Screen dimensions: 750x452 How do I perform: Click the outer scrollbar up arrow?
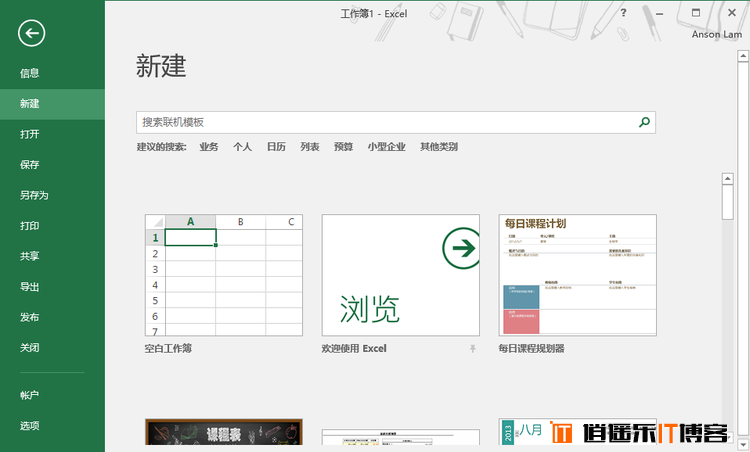click(743, 56)
